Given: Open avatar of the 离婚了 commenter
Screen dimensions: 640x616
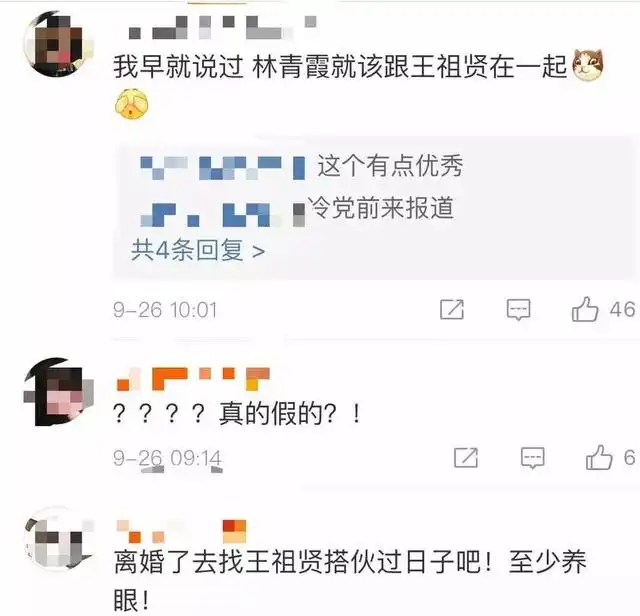Looking at the screenshot, I should pos(58,539).
